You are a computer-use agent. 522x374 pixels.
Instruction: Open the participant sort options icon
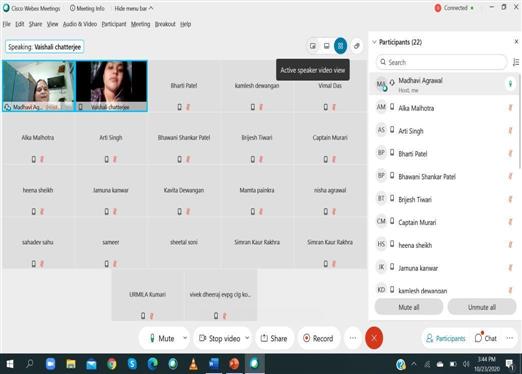pyautogui.click(x=516, y=62)
